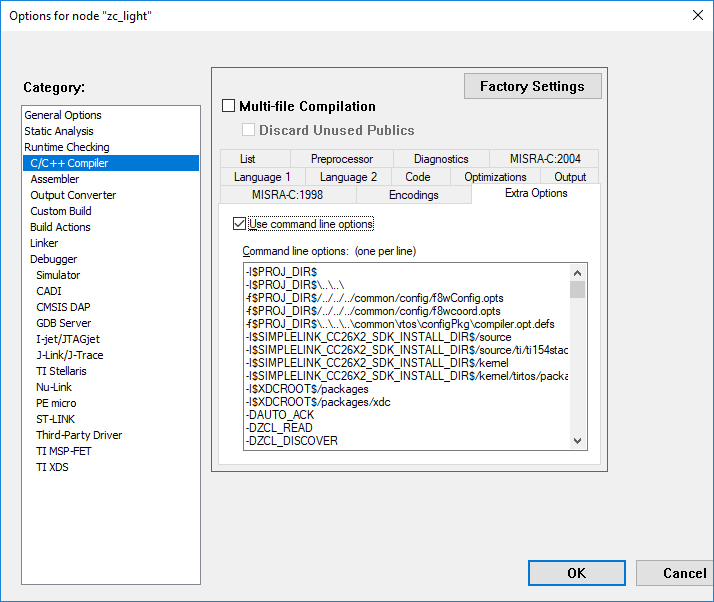This screenshot has height=602, width=714.
Task: Click SDK_INSTALL_DIR$/source line
Action: [x=378, y=337]
